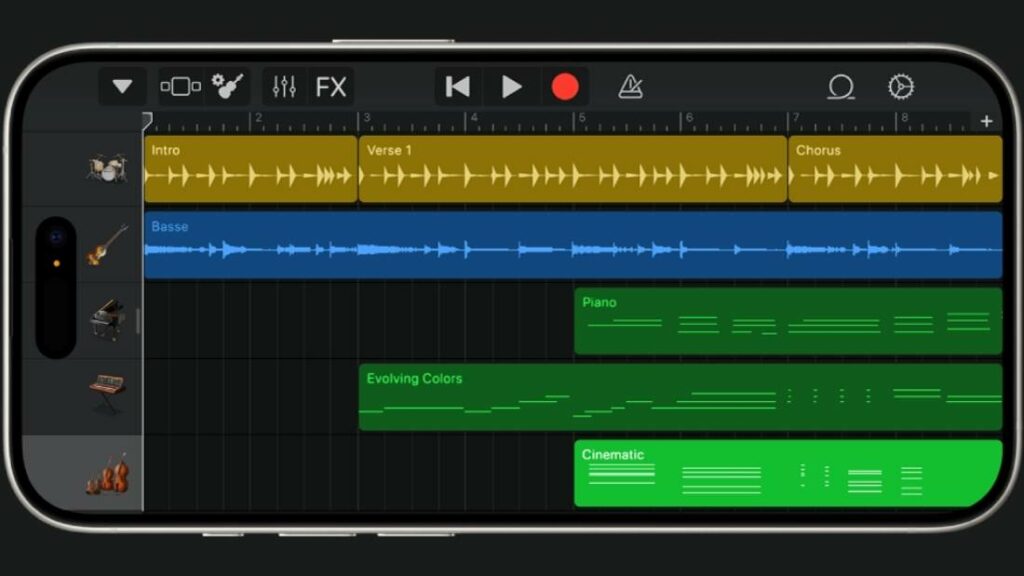Select the string ensemble track icon
The height and width of the screenshot is (576, 1024).
[106, 473]
